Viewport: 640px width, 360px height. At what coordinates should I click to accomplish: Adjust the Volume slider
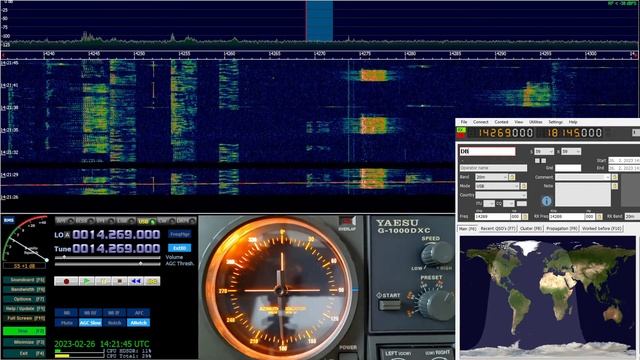pyautogui.click(x=107, y=258)
